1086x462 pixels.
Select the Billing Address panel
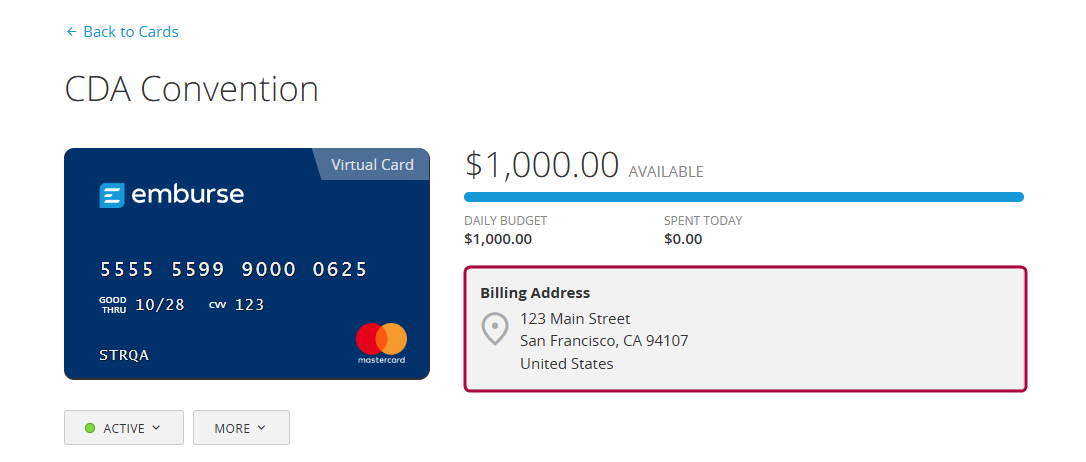coord(745,329)
